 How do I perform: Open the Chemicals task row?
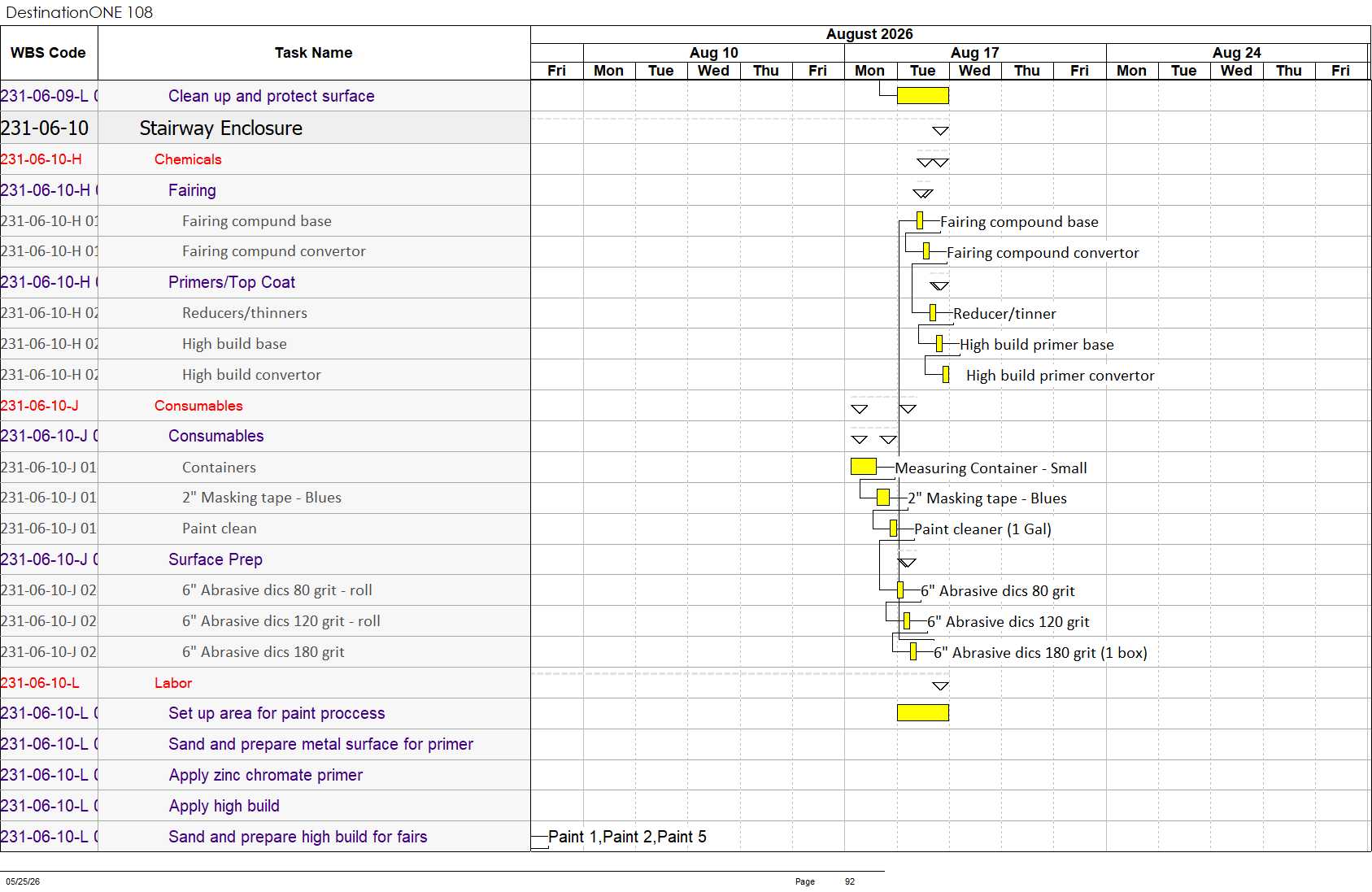tap(265, 159)
